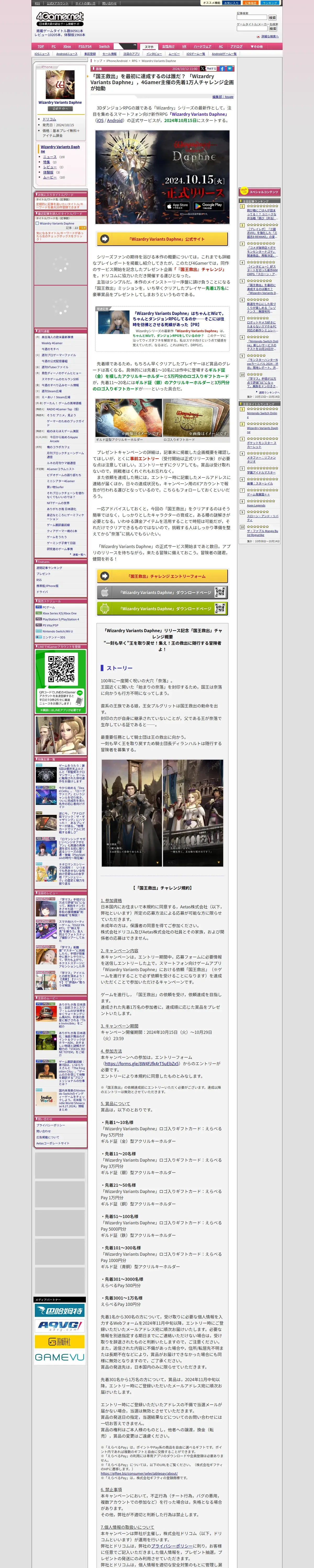
Task: Click the article keyword search input field
Action: pos(252,18)
